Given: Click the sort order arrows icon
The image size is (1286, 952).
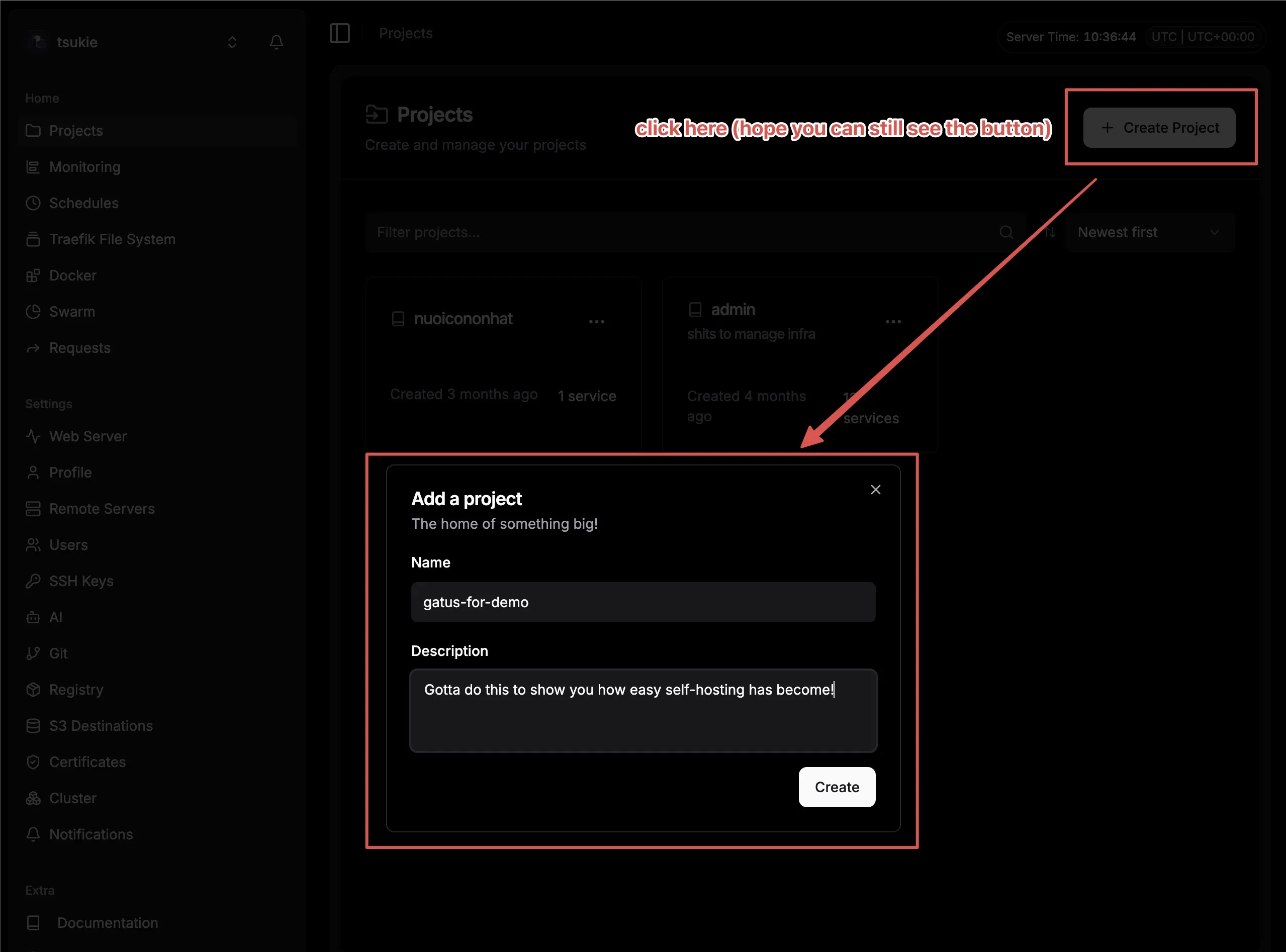Looking at the screenshot, I should pos(1050,232).
